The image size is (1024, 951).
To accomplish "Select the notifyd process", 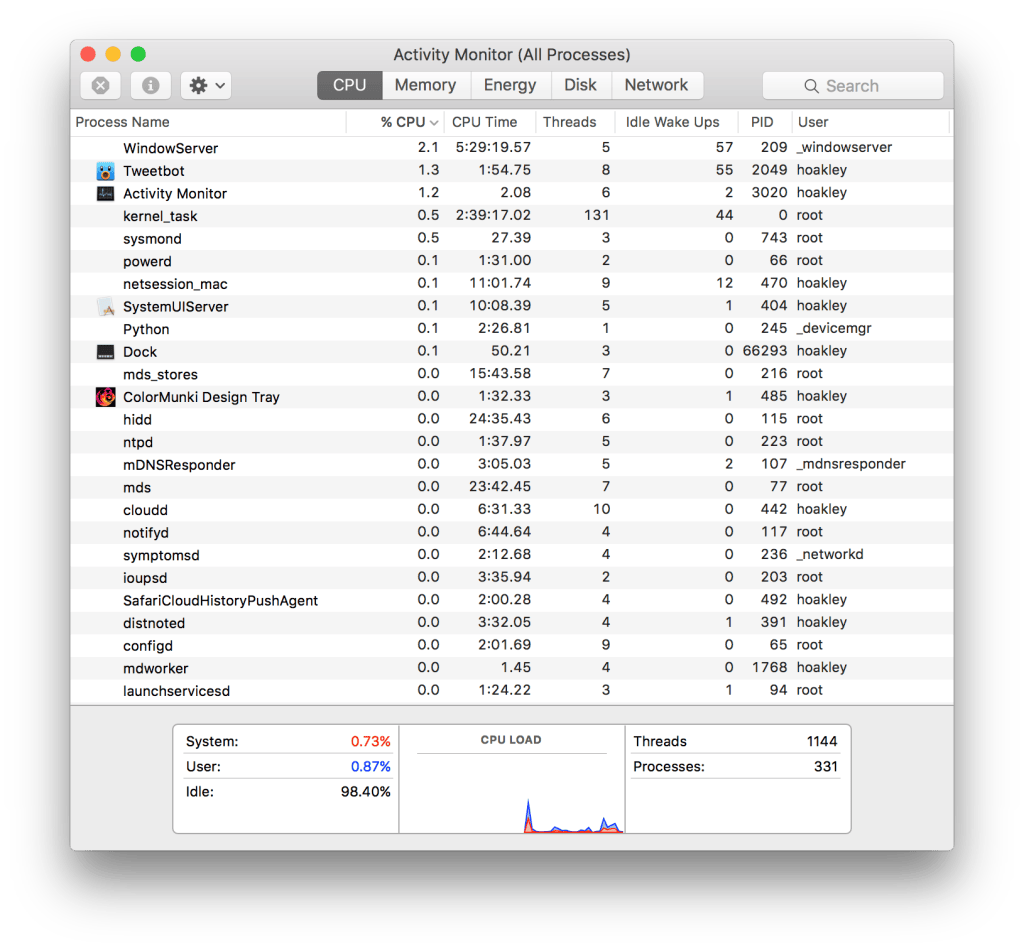I will click(x=512, y=532).
